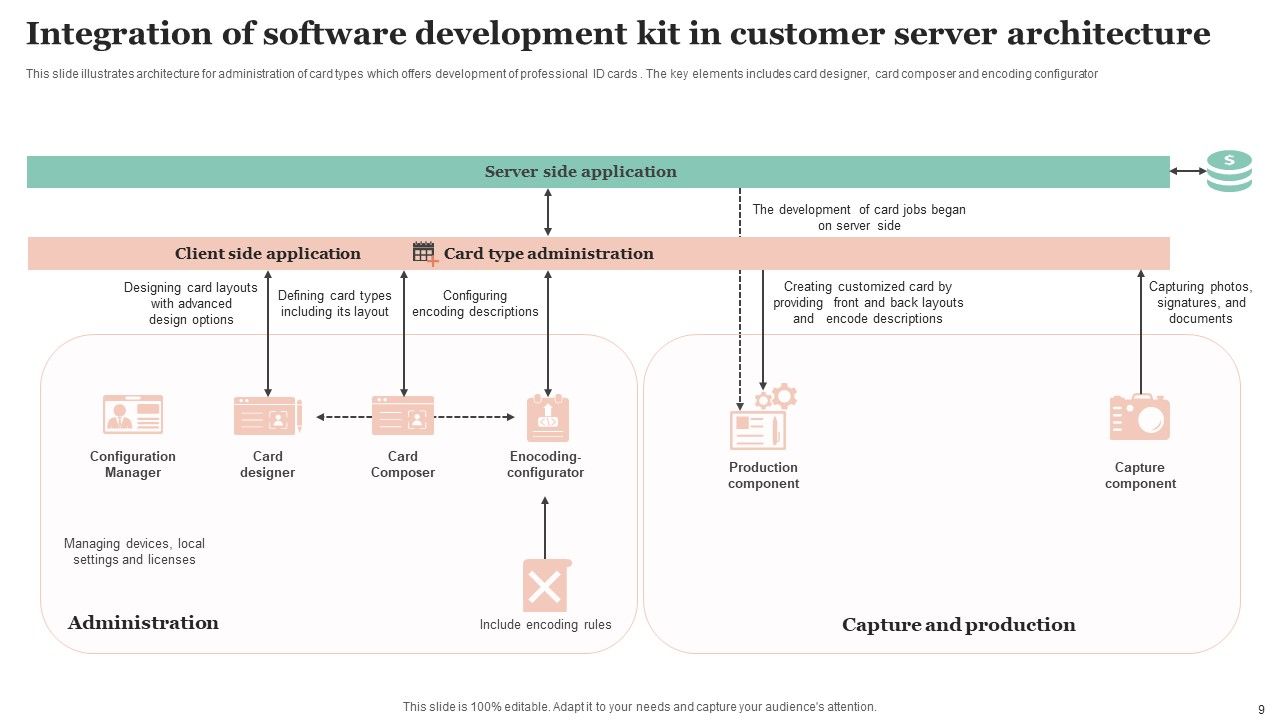Viewport: 1280px width, 720px height.
Task: Click the Card type administration heading
Action: click(550, 253)
